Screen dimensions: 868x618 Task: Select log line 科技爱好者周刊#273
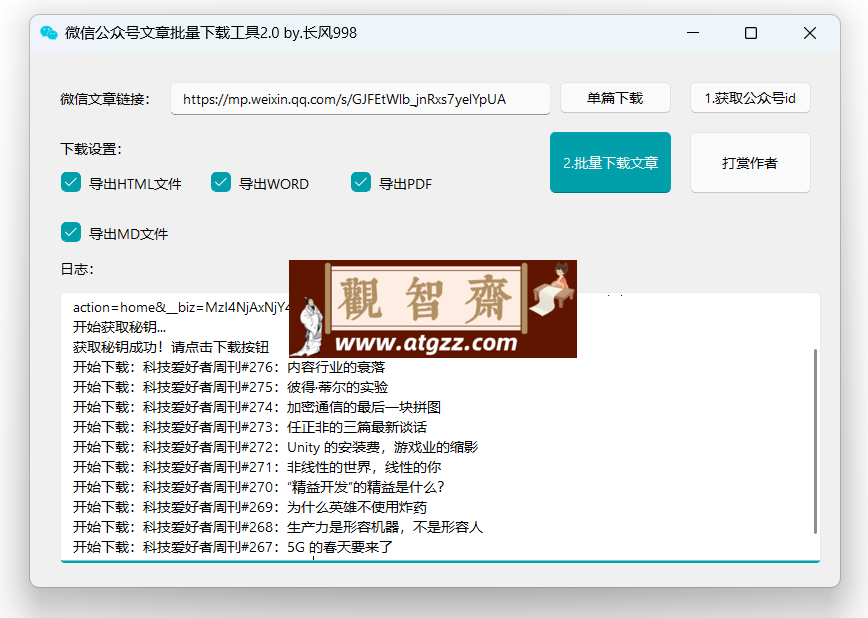coord(250,427)
